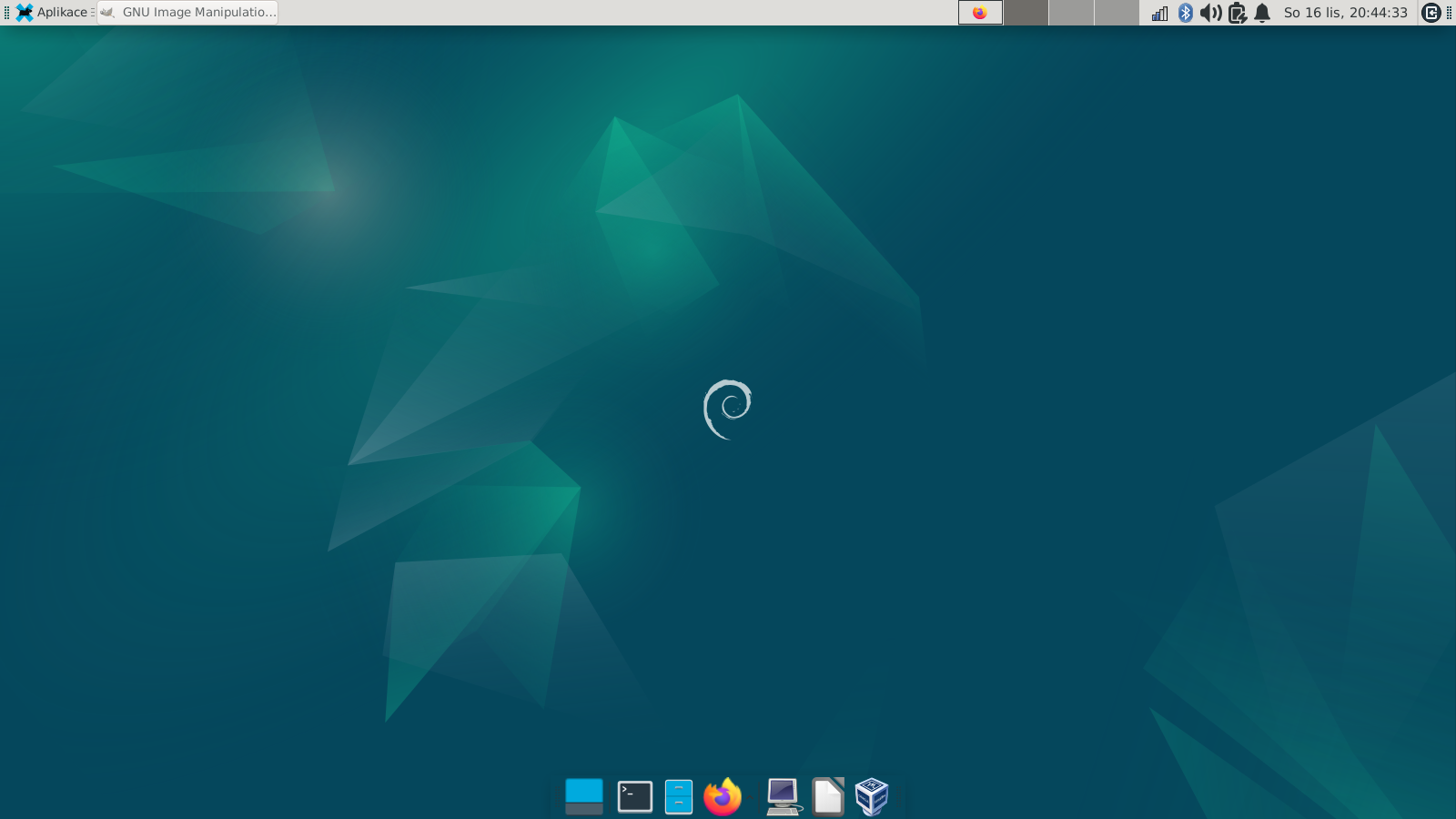Open File Manager from the dock
The image size is (1456, 819).
coord(679,796)
